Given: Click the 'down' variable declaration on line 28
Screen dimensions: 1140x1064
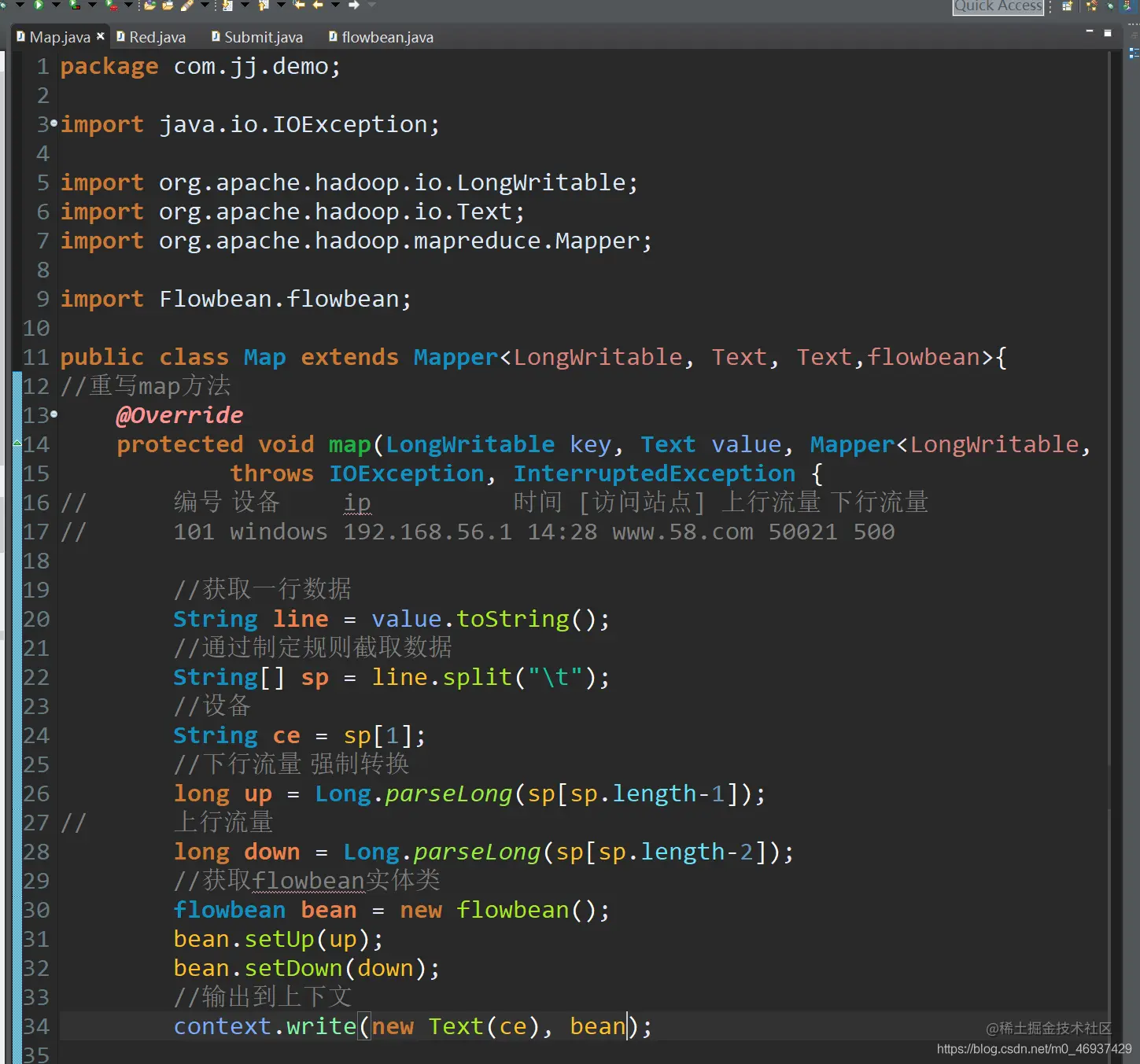Looking at the screenshot, I should point(272,852).
